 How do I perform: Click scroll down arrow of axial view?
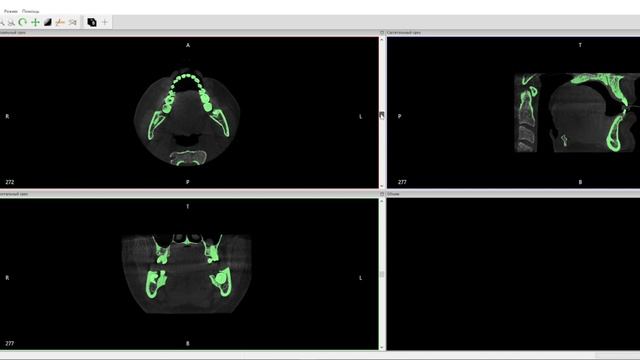pos(382,186)
